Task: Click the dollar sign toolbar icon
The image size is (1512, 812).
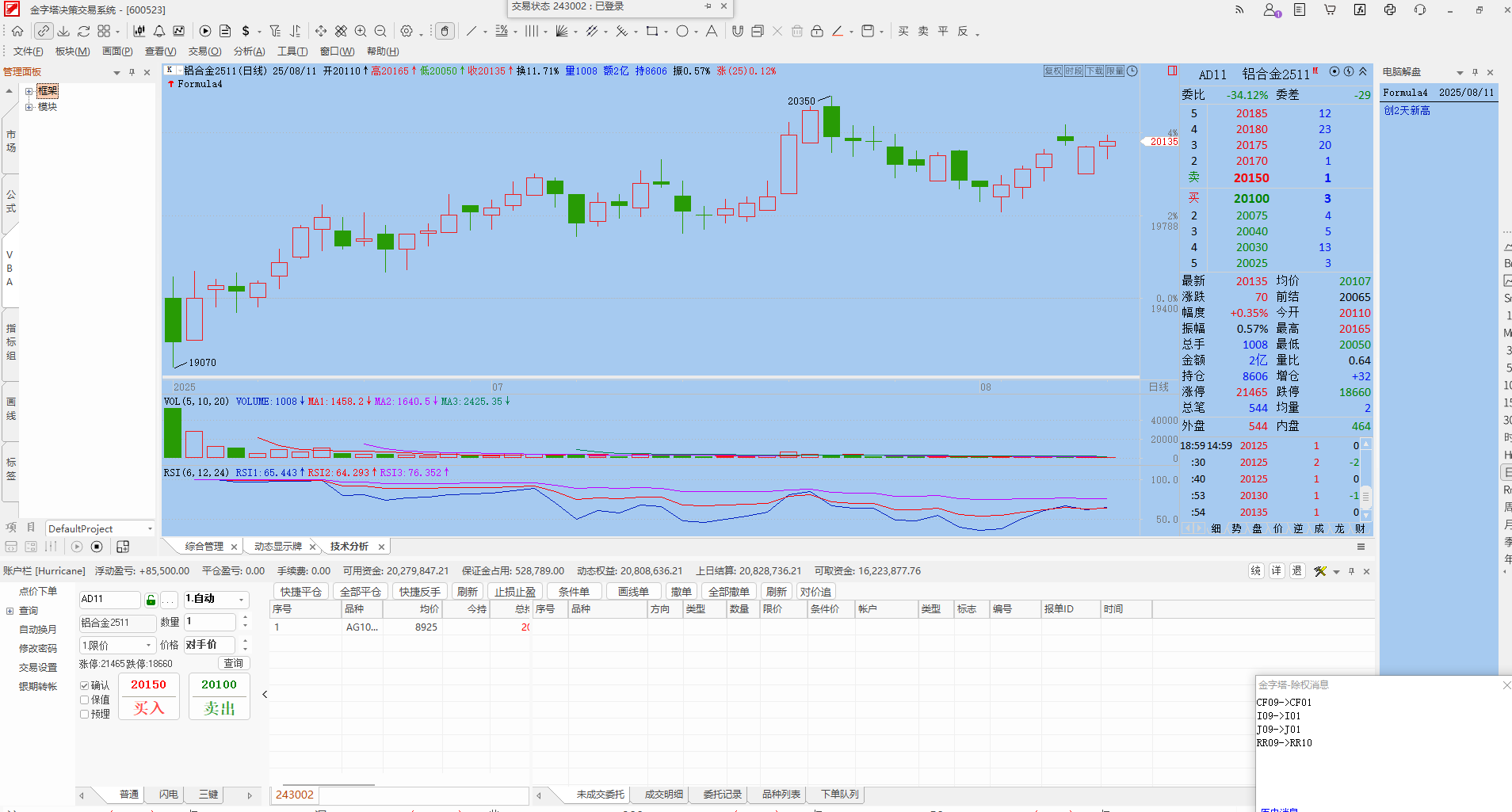Action: (x=246, y=31)
